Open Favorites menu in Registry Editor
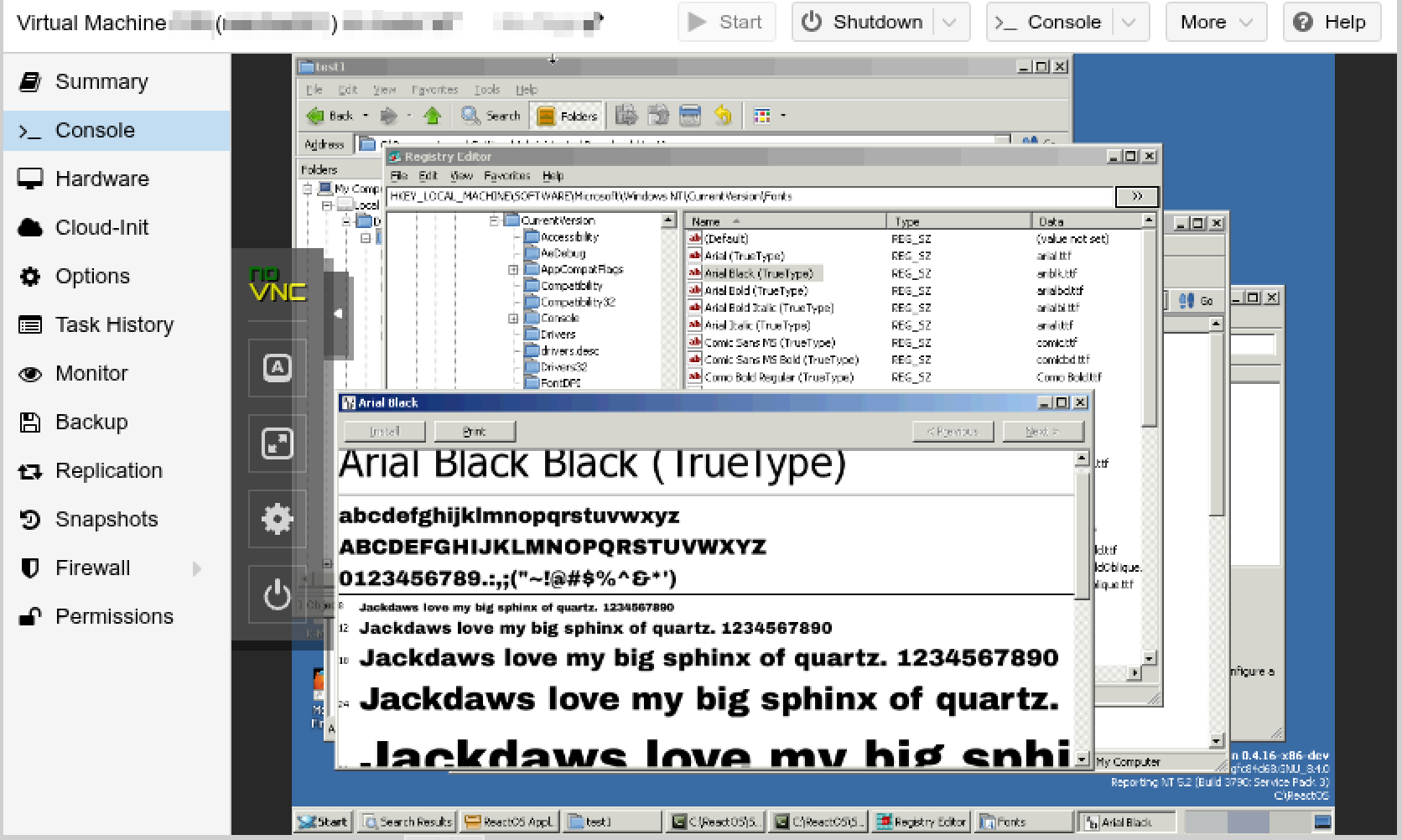This screenshot has width=1402, height=840. pos(506,176)
